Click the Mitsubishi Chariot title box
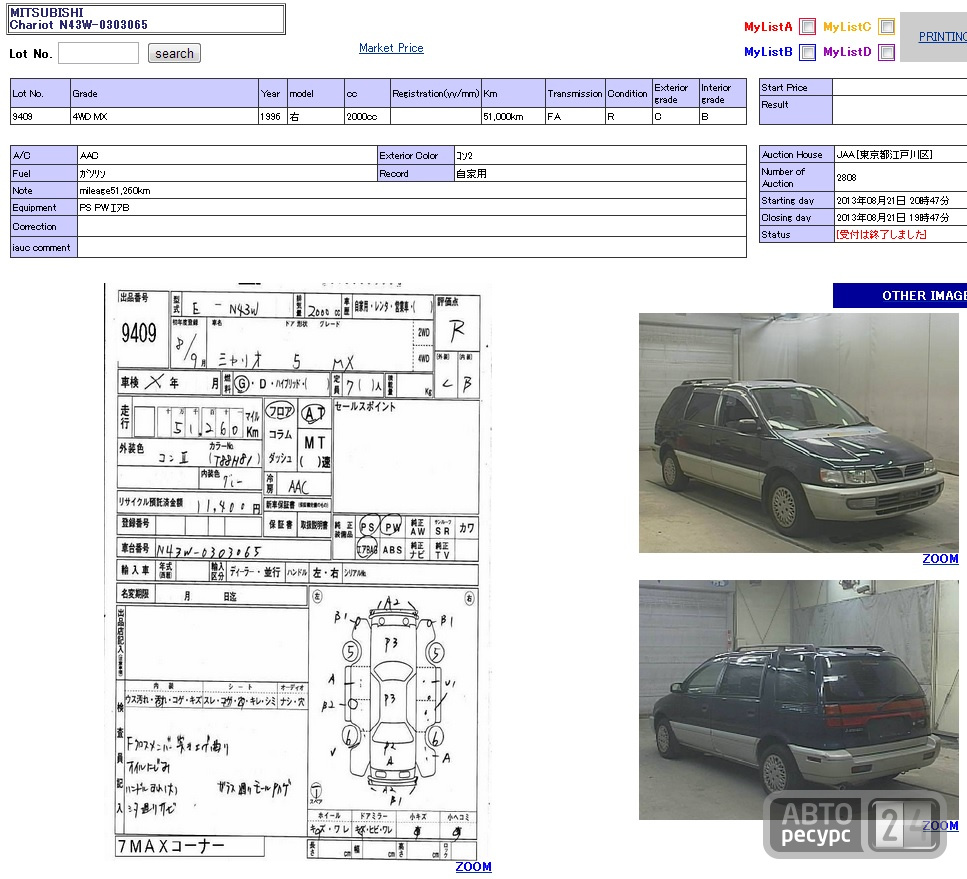Viewport: 967px width, 879px height. tap(146, 19)
